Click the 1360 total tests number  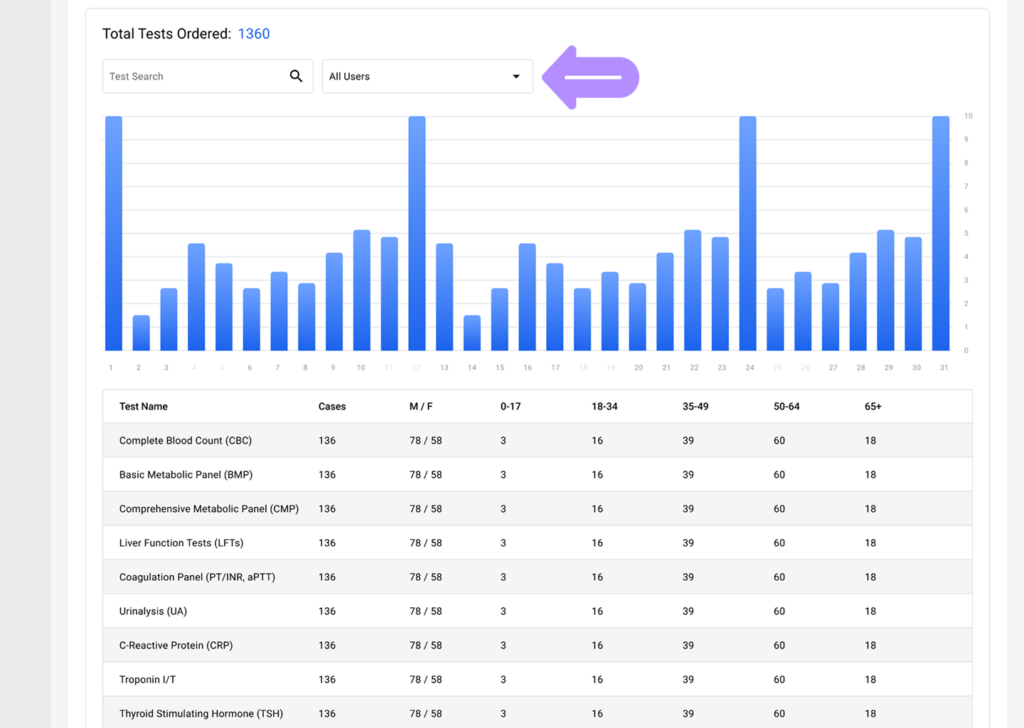(253, 34)
